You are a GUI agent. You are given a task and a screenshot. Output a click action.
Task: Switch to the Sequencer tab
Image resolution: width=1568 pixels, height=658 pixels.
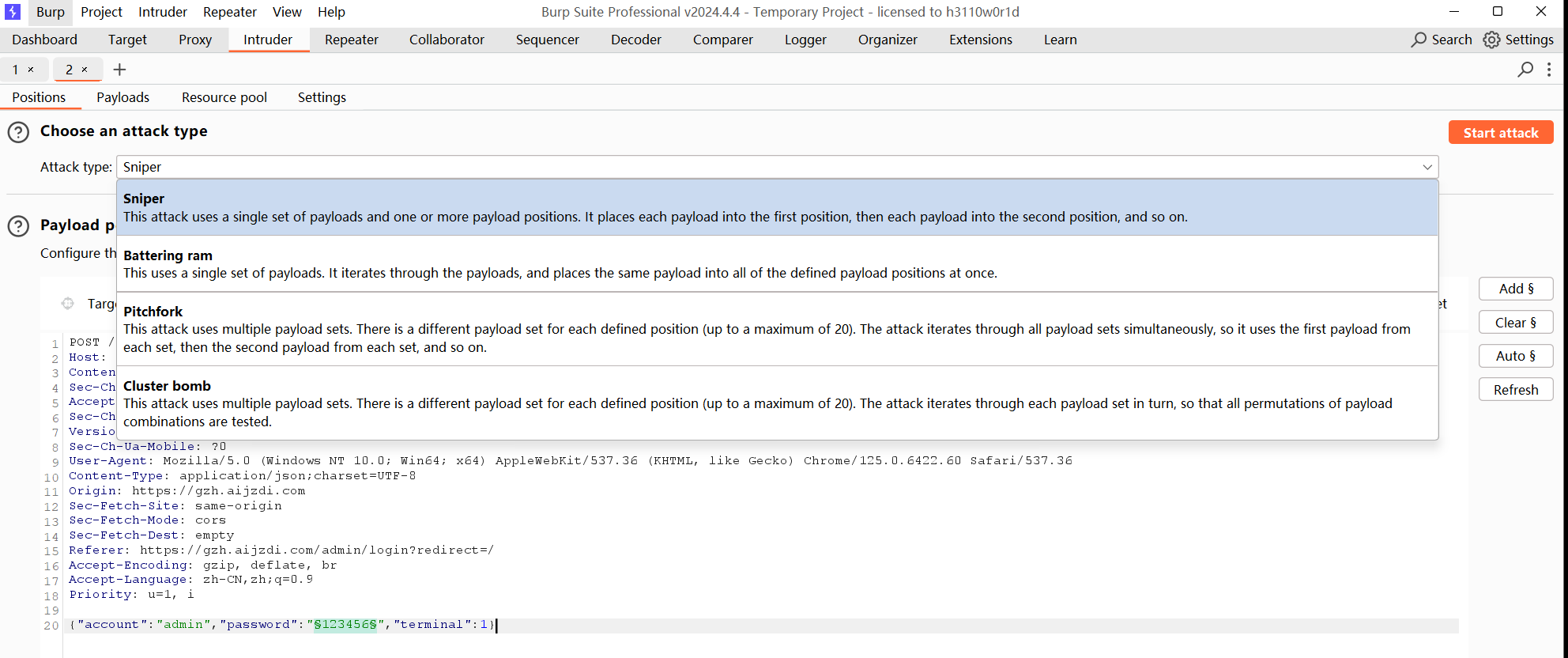(548, 40)
